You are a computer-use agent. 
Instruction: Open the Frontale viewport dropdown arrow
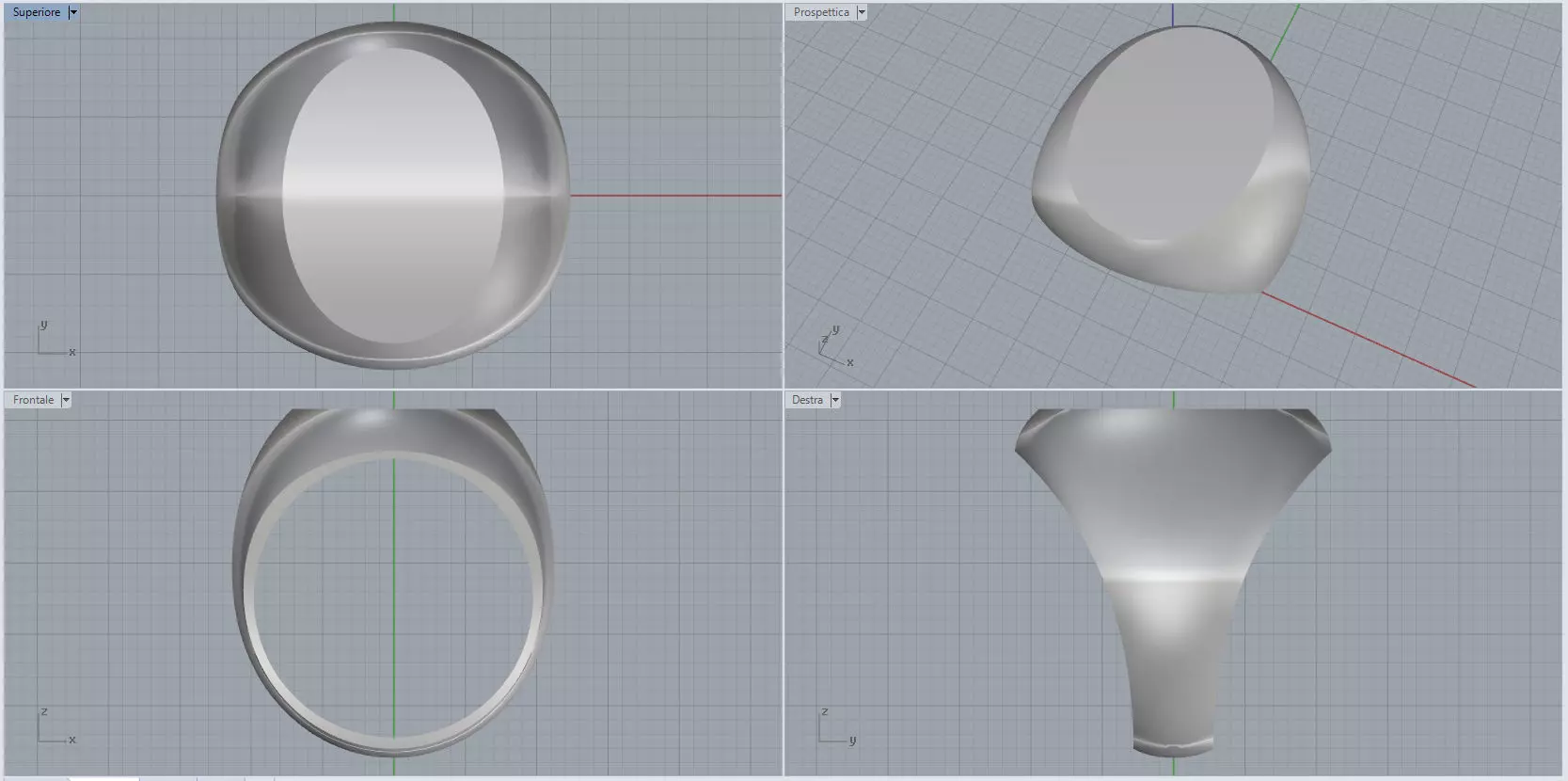click(66, 400)
